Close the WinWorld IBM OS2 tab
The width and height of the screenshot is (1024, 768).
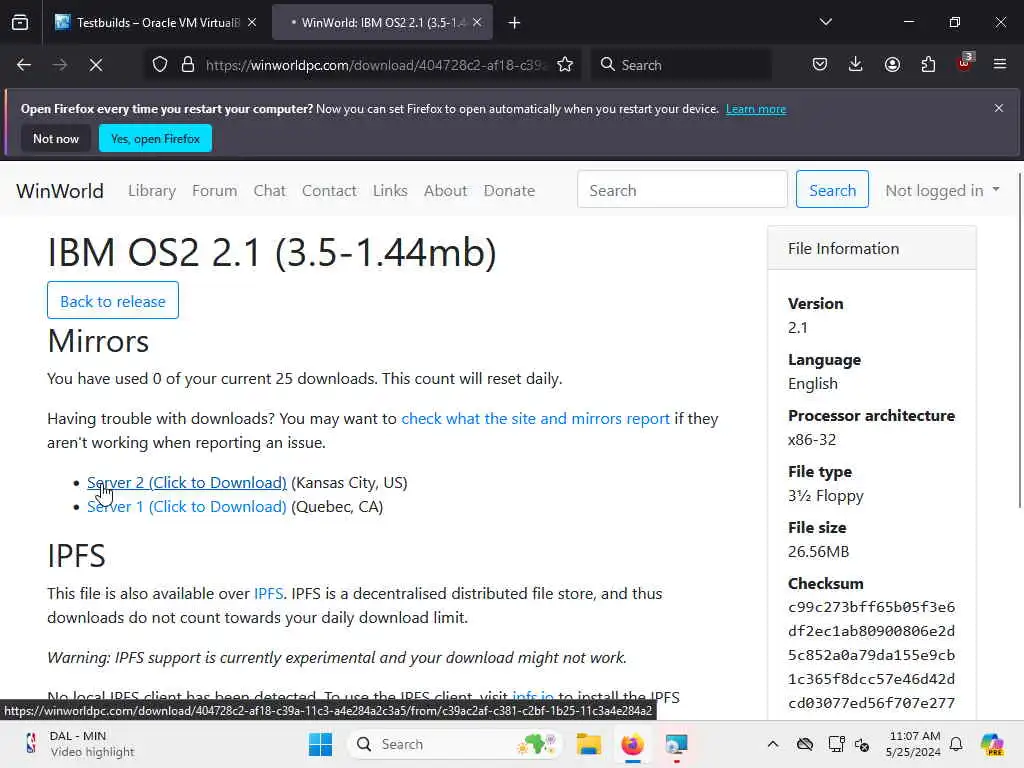pos(477,23)
